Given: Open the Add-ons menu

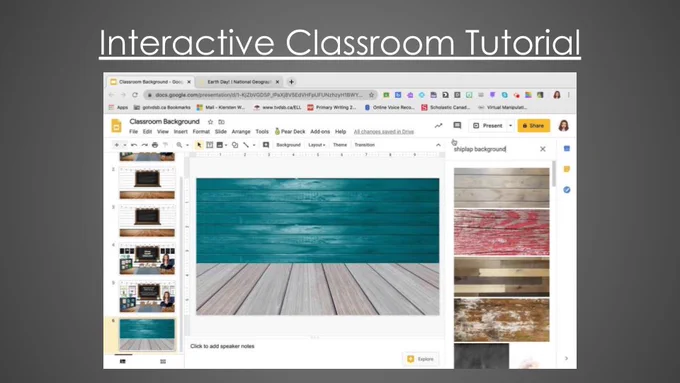Looking at the screenshot, I should [x=320, y=131].
